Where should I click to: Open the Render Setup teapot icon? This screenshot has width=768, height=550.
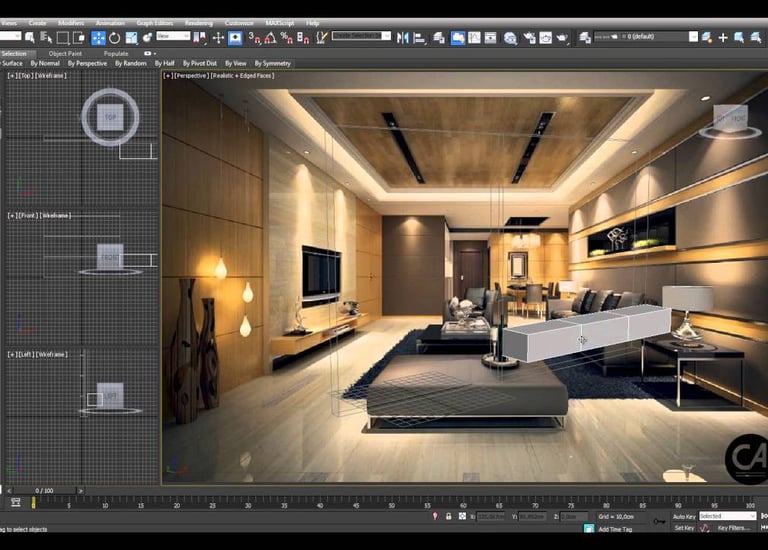[529, 38]
